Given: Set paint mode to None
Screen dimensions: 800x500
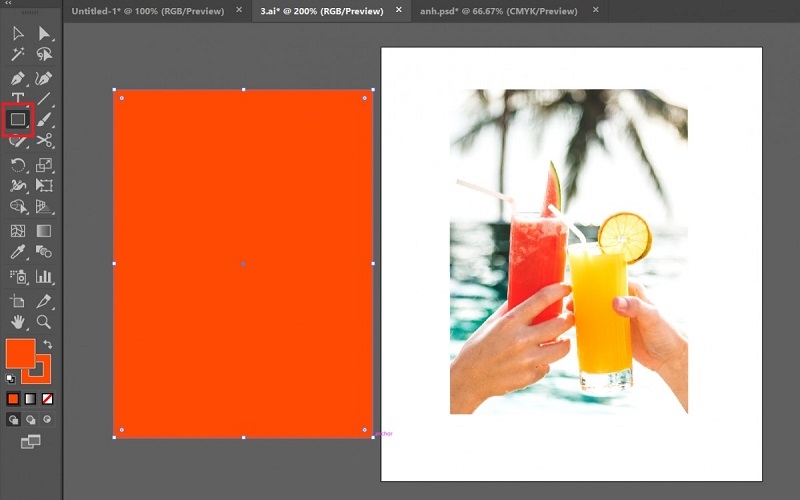Looking at the screenshot, I should coord(46,398).
